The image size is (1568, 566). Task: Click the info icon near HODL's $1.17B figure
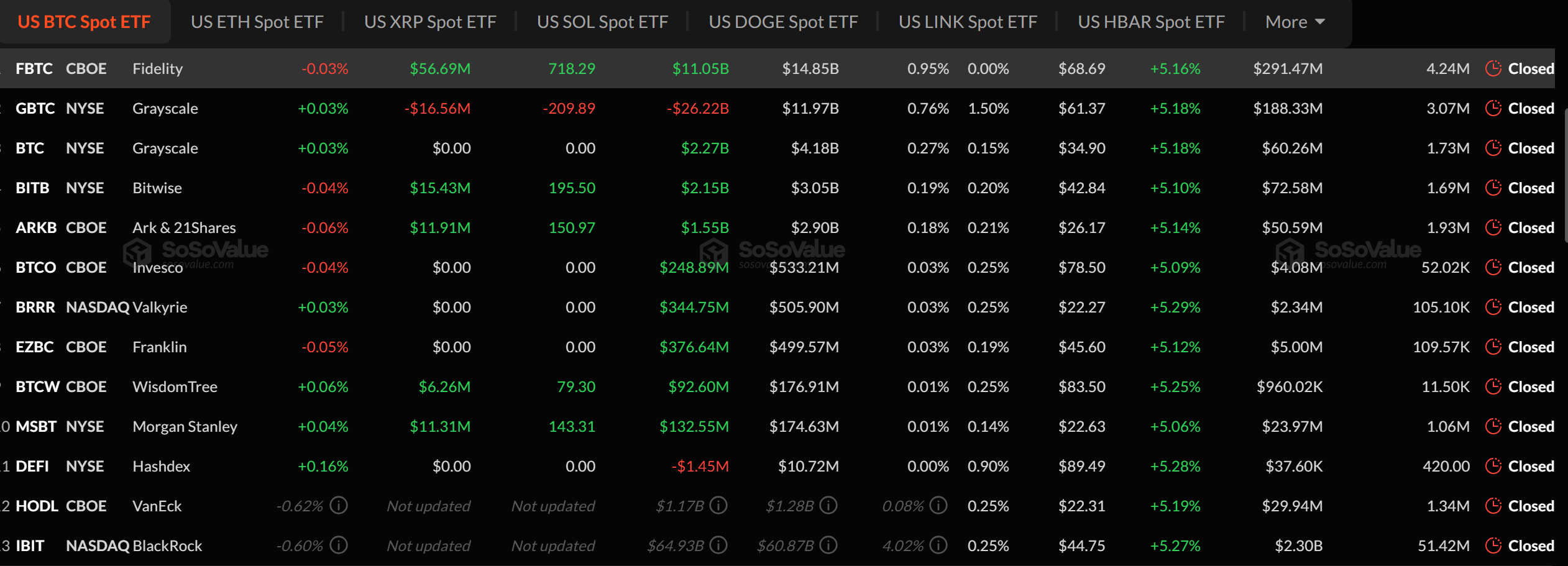point(718,506)
